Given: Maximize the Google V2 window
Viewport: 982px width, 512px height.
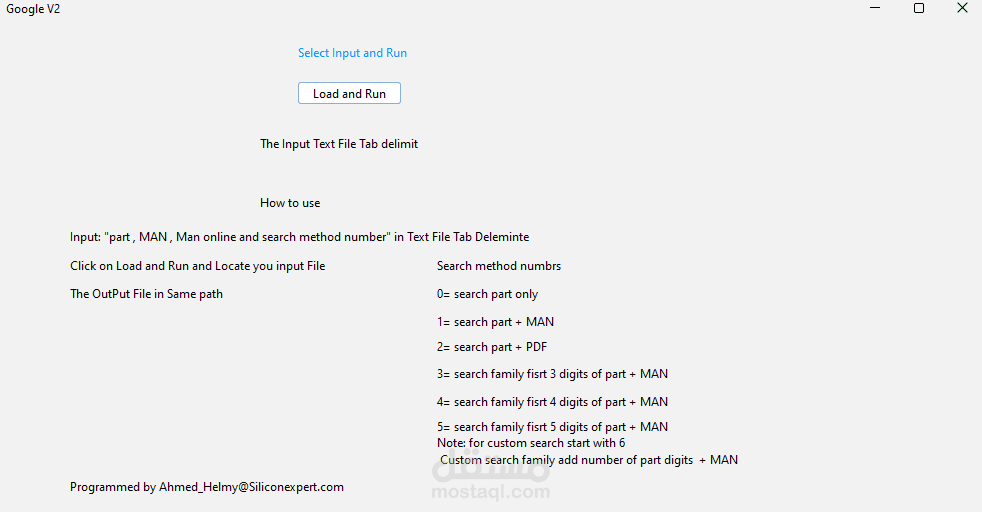Looking at the screenshot, I should [x=919, y=8].
